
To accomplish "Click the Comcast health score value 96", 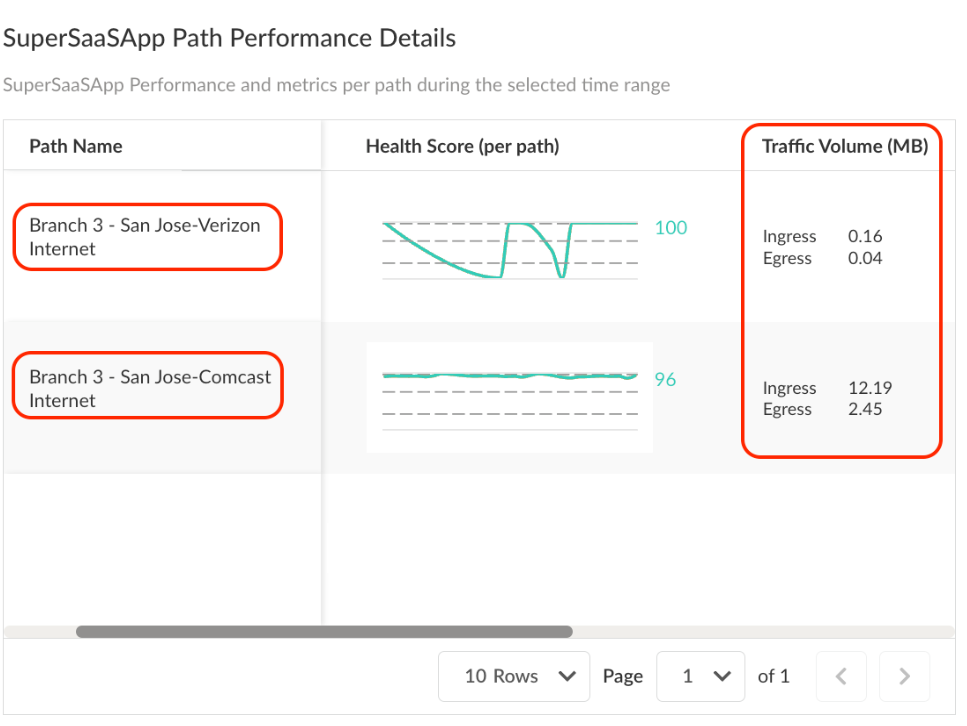I will pos(665,380).
